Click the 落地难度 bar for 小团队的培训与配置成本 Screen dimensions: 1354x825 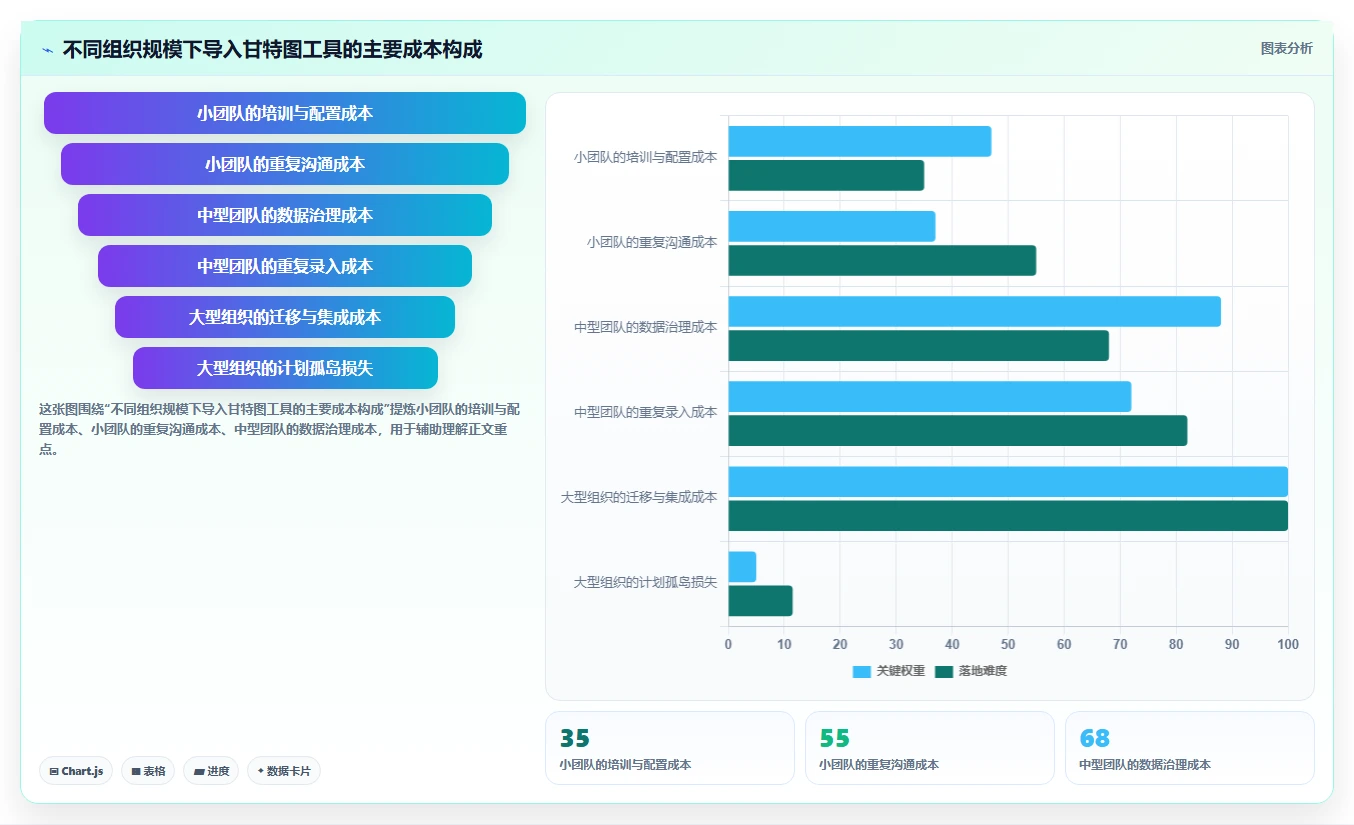point(826,175)
